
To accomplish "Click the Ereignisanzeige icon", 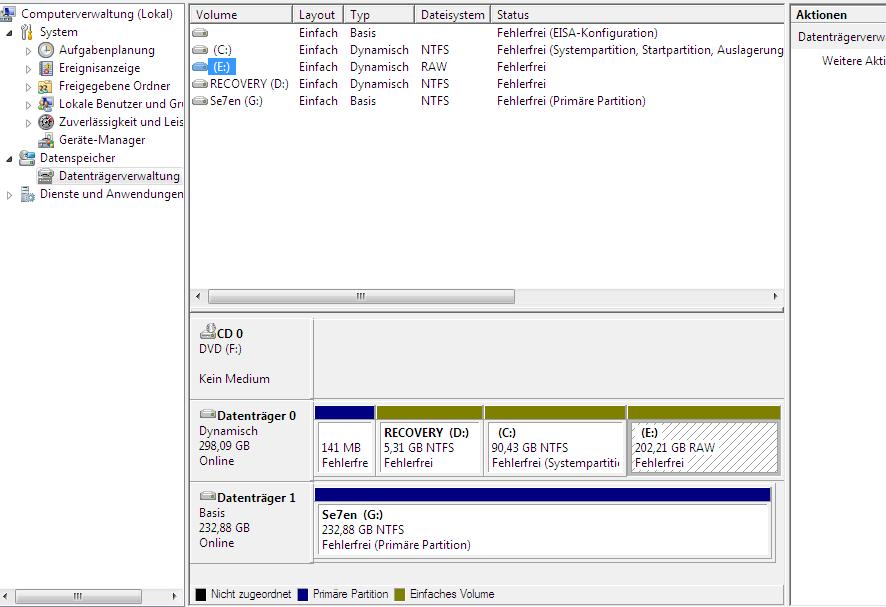I will coord(46,68).
